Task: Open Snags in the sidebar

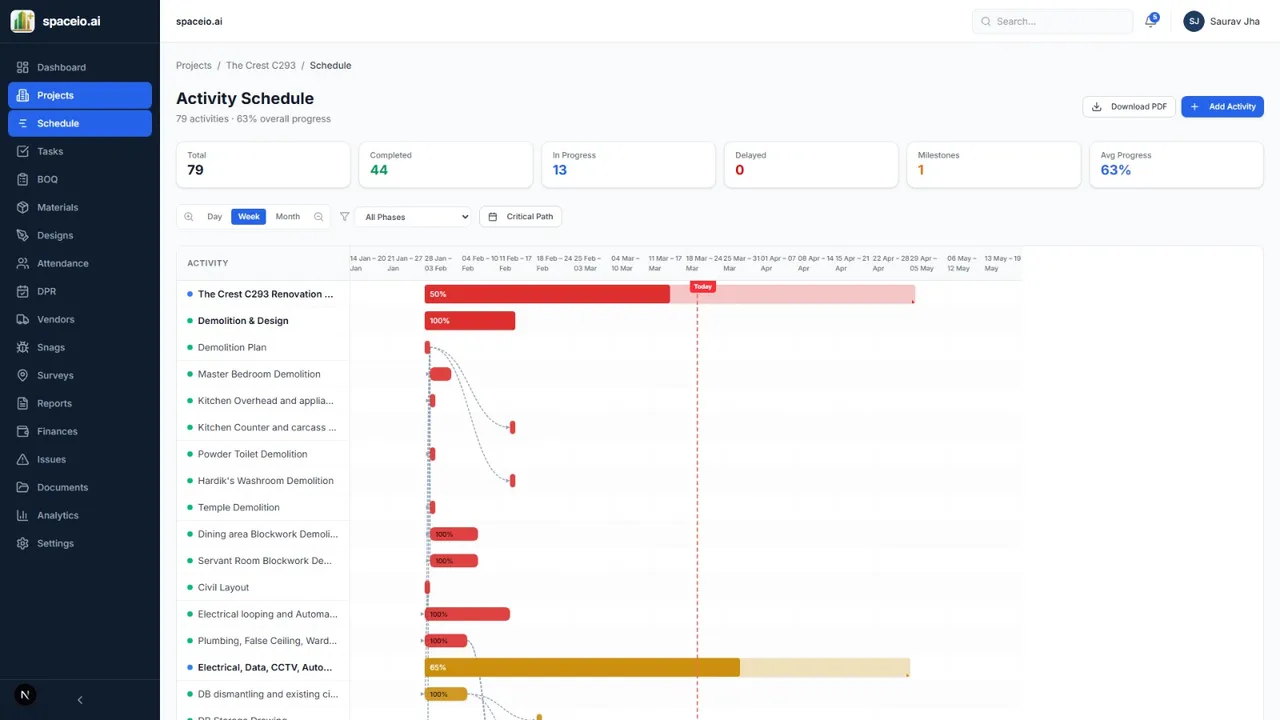Action: click(80, 347)
